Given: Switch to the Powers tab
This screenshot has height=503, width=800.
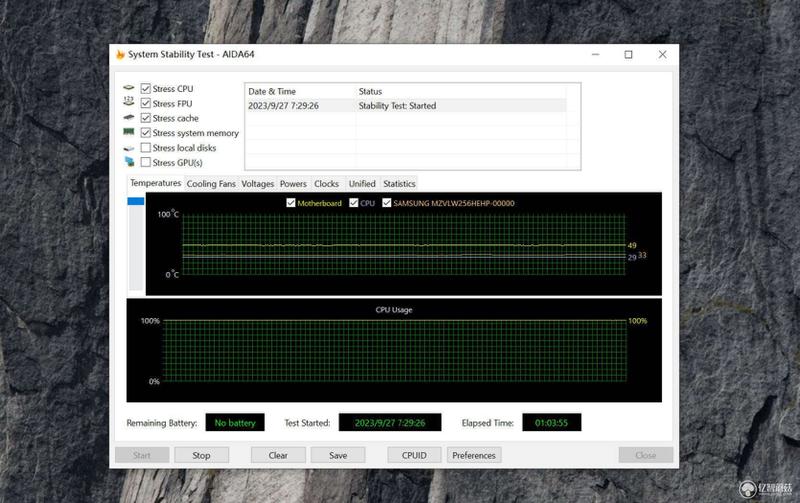Looking at the screenshot, I should pyautogui.click(x=293, y=184).
